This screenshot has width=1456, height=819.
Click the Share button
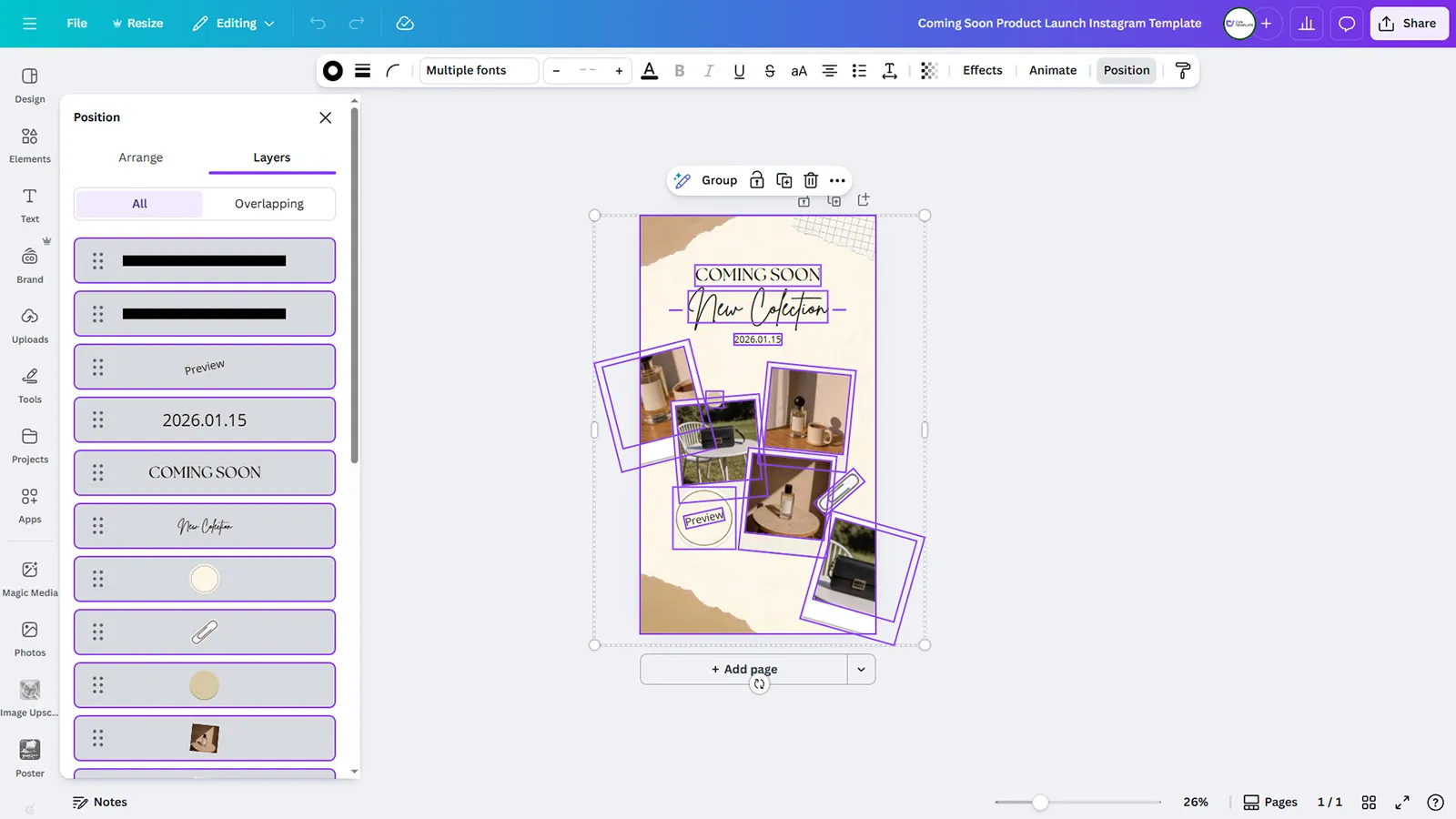click(1408, 24)
